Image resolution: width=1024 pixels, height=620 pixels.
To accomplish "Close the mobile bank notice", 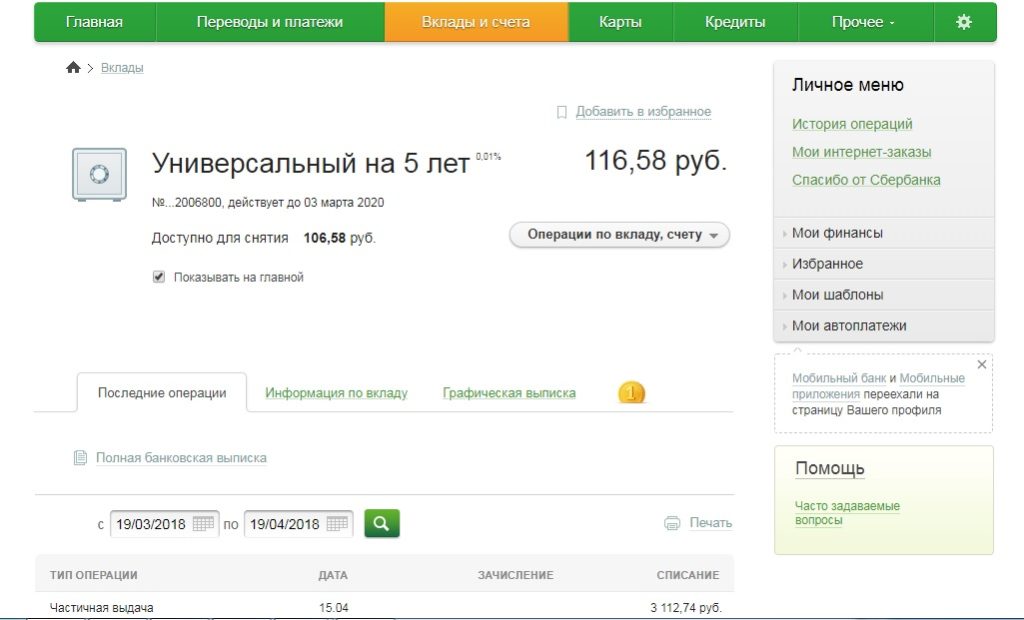I will click(981, 365).
